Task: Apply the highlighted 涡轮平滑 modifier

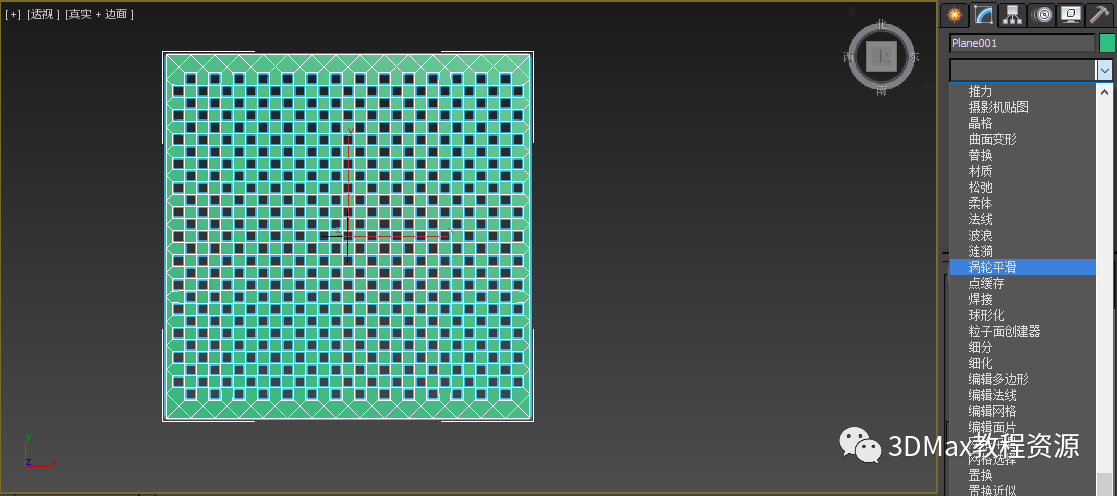Action: tap(1022, 267)
